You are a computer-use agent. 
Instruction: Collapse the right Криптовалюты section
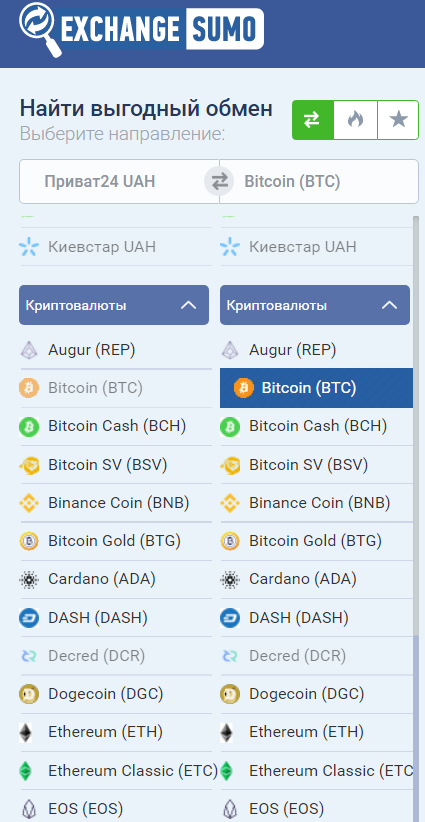pyautogui.click(x=315, y=305)
